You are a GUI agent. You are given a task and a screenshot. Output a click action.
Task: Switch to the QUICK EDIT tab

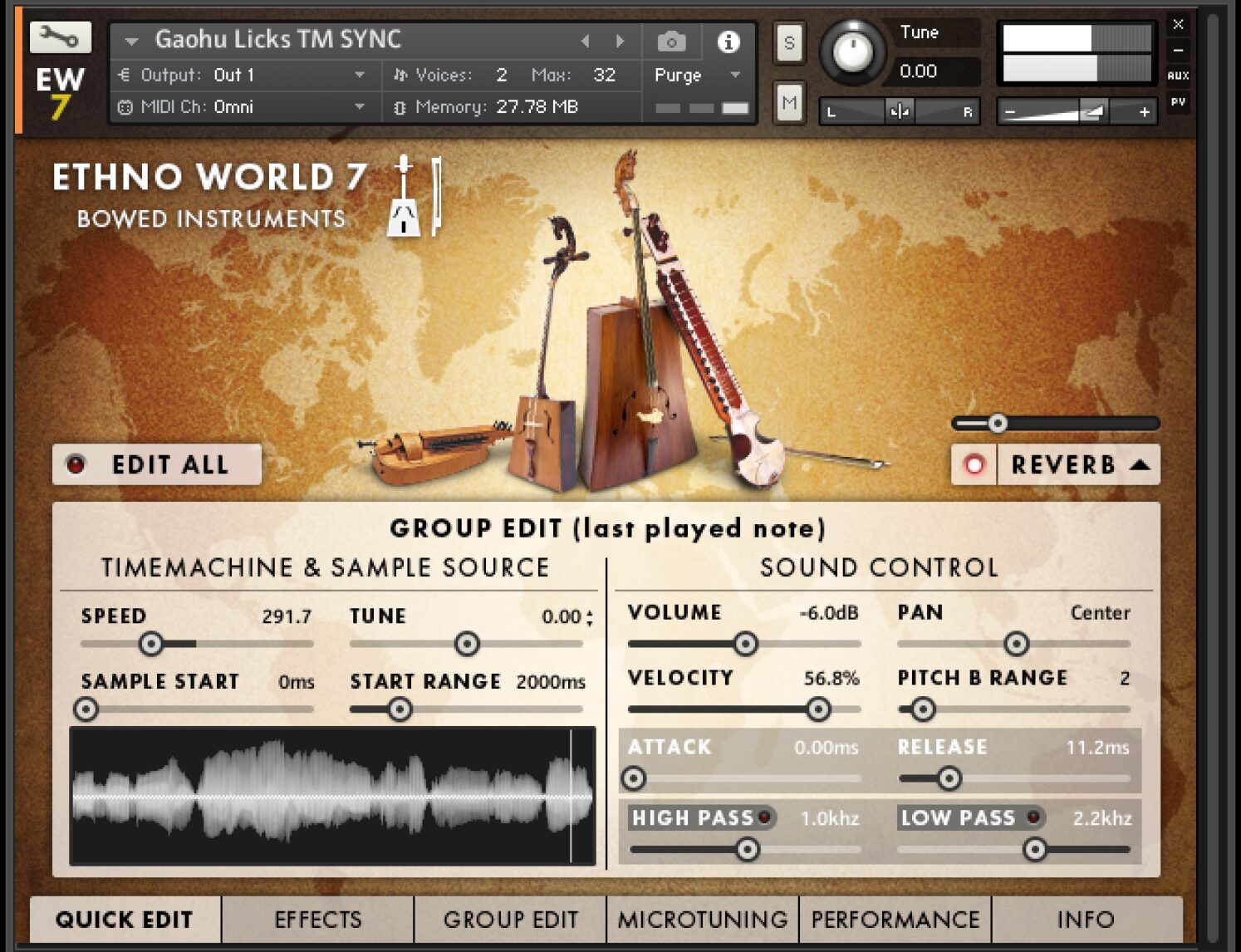pos(125,920)
